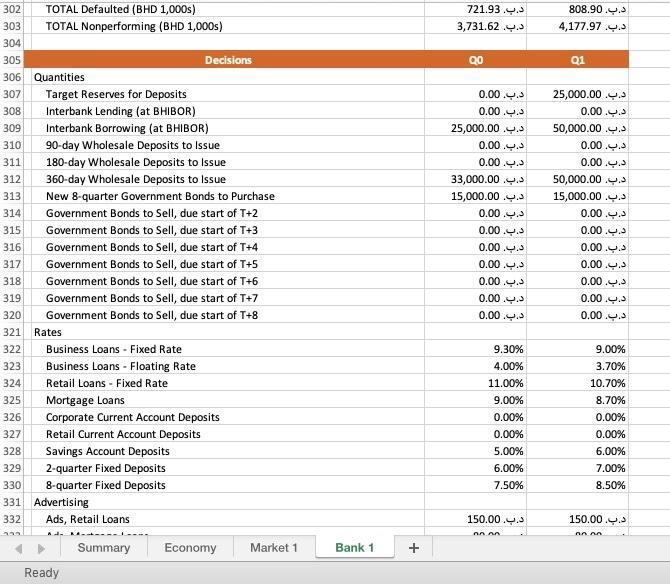The image size is (670, 584).
Task: Select the Rates label cell
Action: [x=228, y=332]
